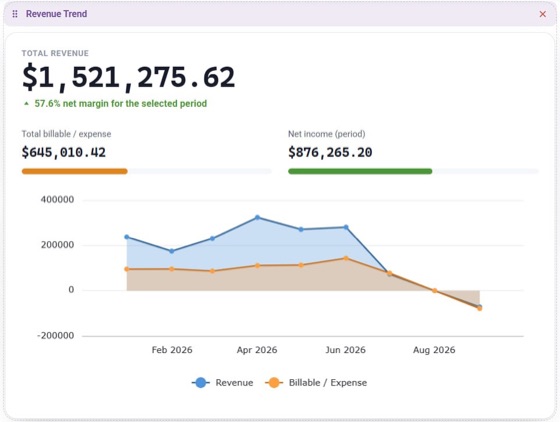This screenshot has width=560, height=422.
Task: Click the TOTAL REVENUE heading
Action: (55, 53)
